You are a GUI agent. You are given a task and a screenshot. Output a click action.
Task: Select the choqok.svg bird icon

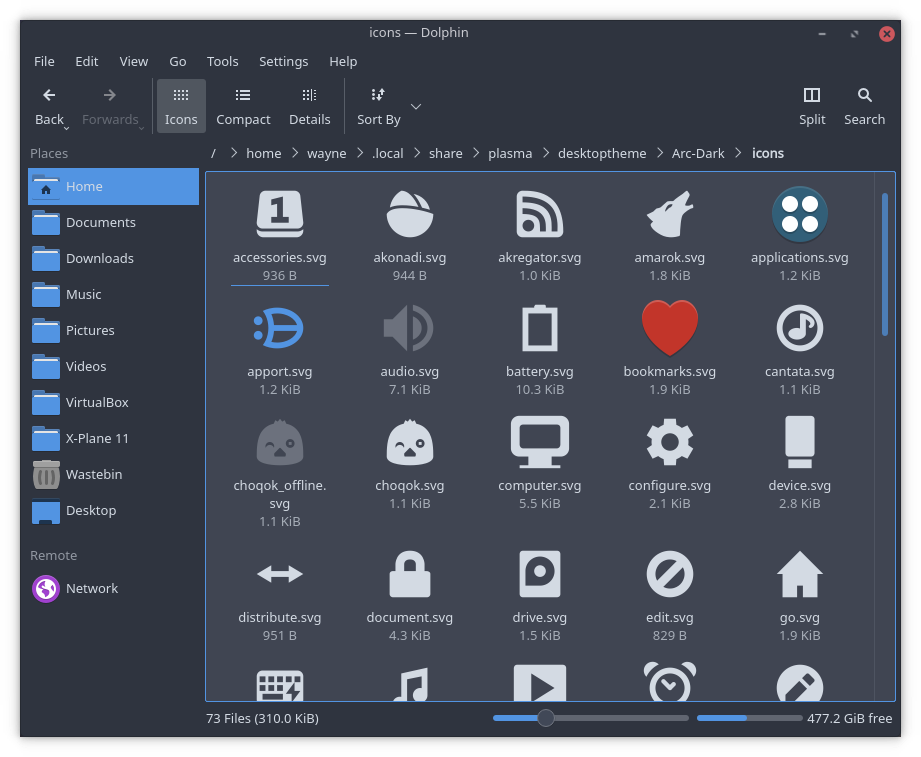[409, 442]
